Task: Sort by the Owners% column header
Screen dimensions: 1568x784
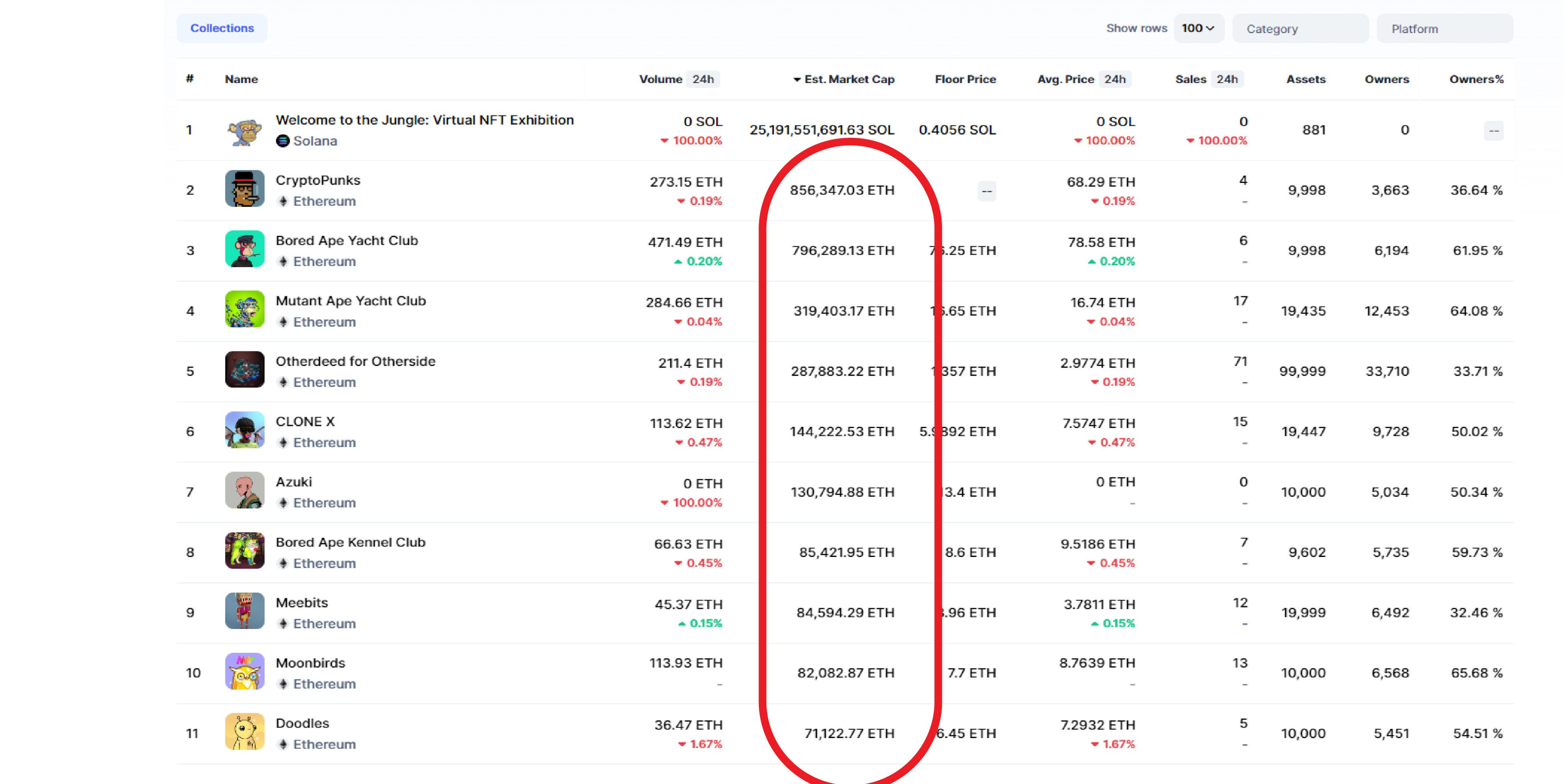Action: (x=1476, y=79)
